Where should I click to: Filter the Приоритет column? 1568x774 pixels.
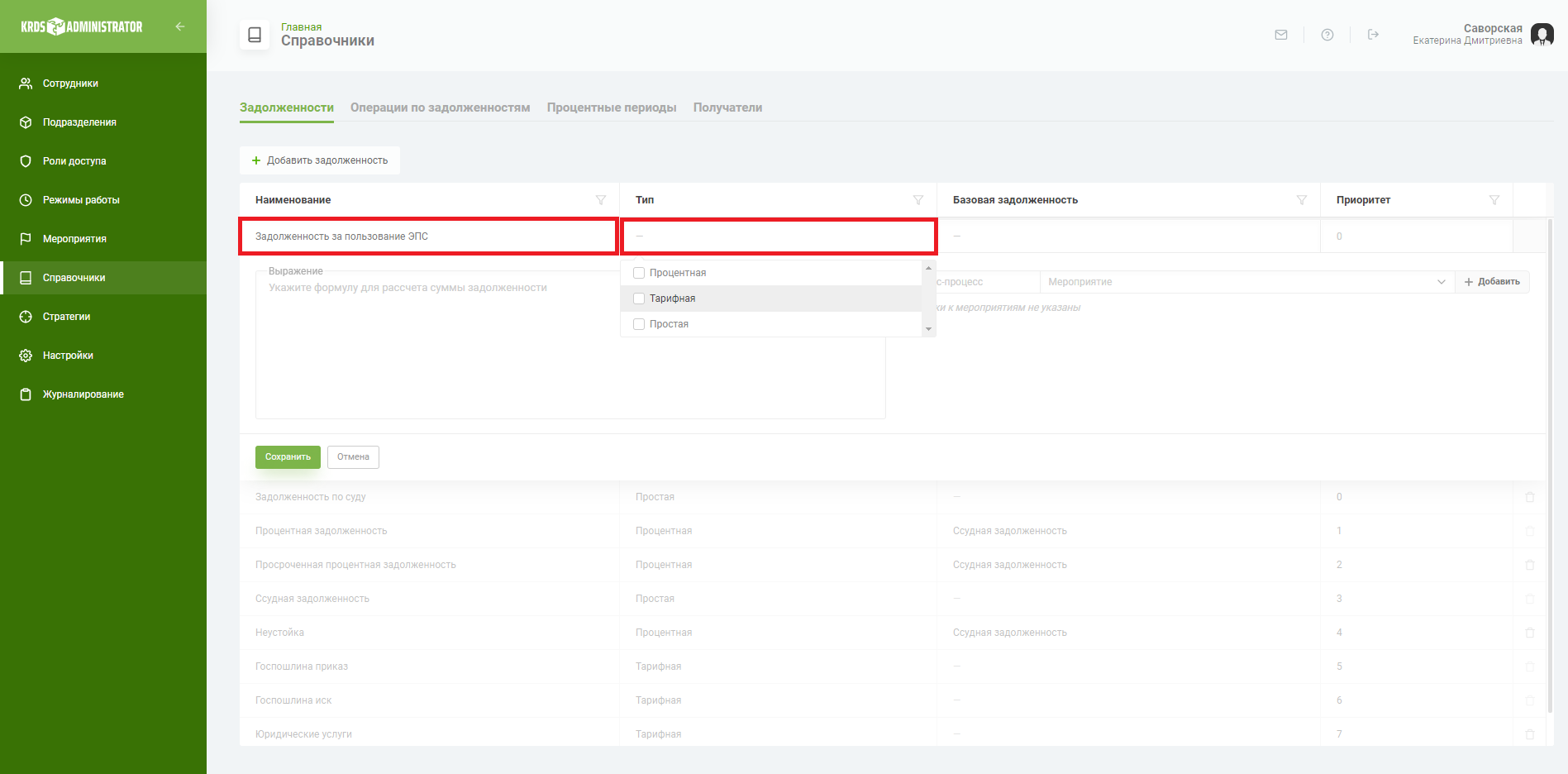coord(1494,200)
